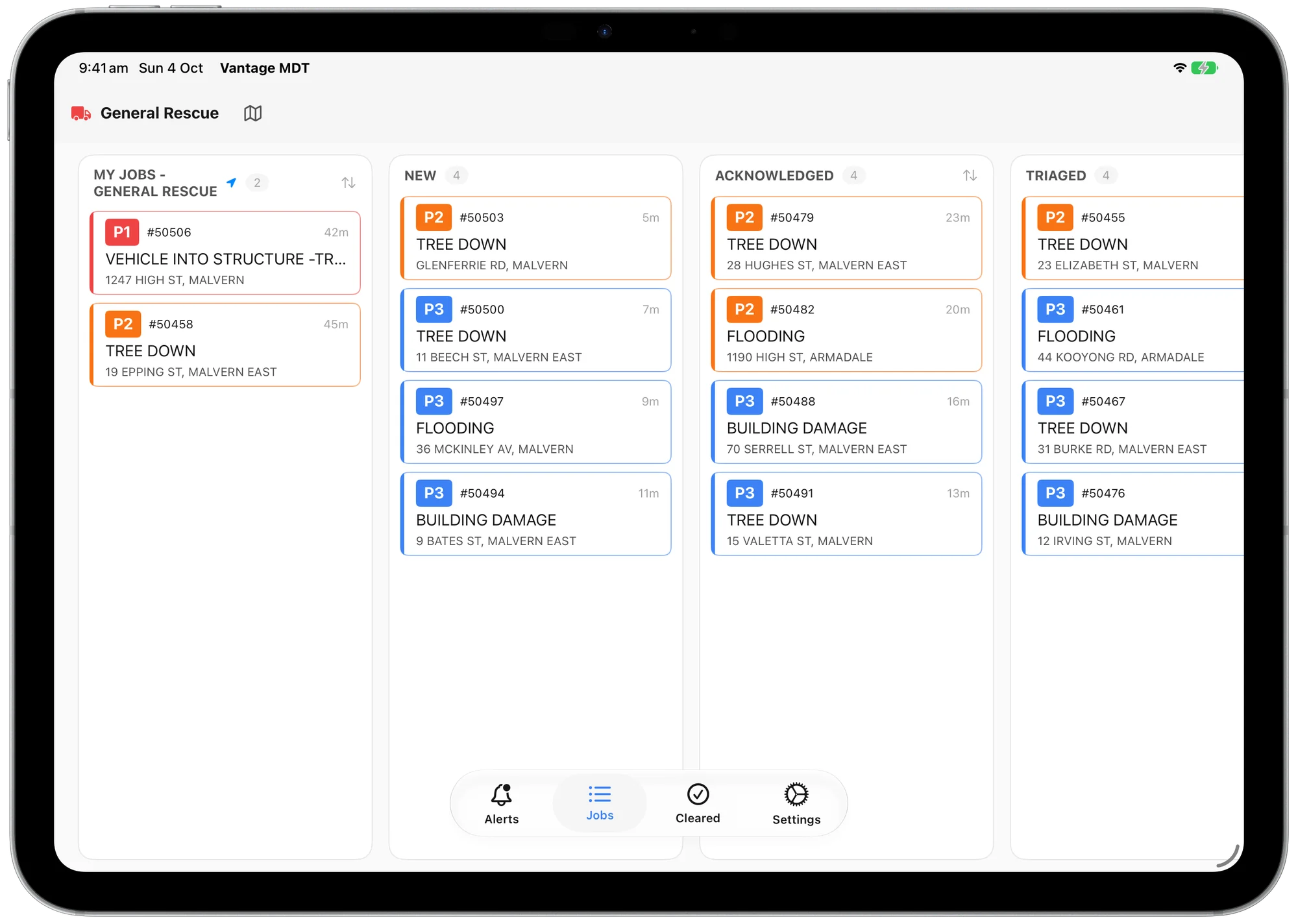Open job #50497 flooding at McKinley Av
The width and height of the screenshot is (1298, 924).
pos(536,422)
